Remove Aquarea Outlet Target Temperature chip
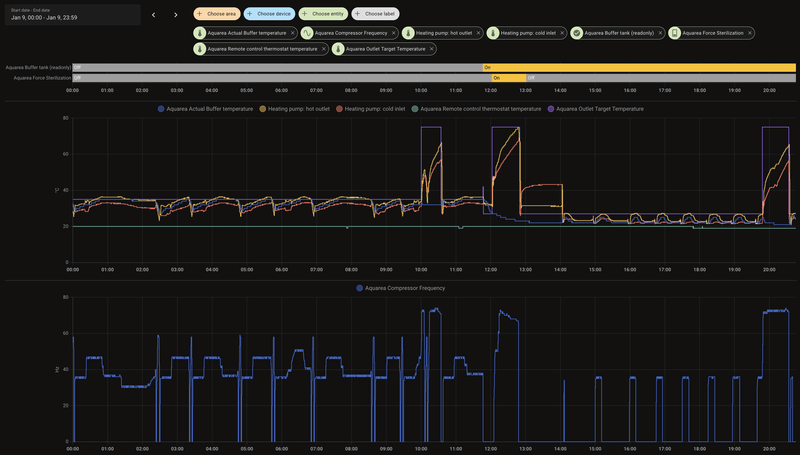 432,49
